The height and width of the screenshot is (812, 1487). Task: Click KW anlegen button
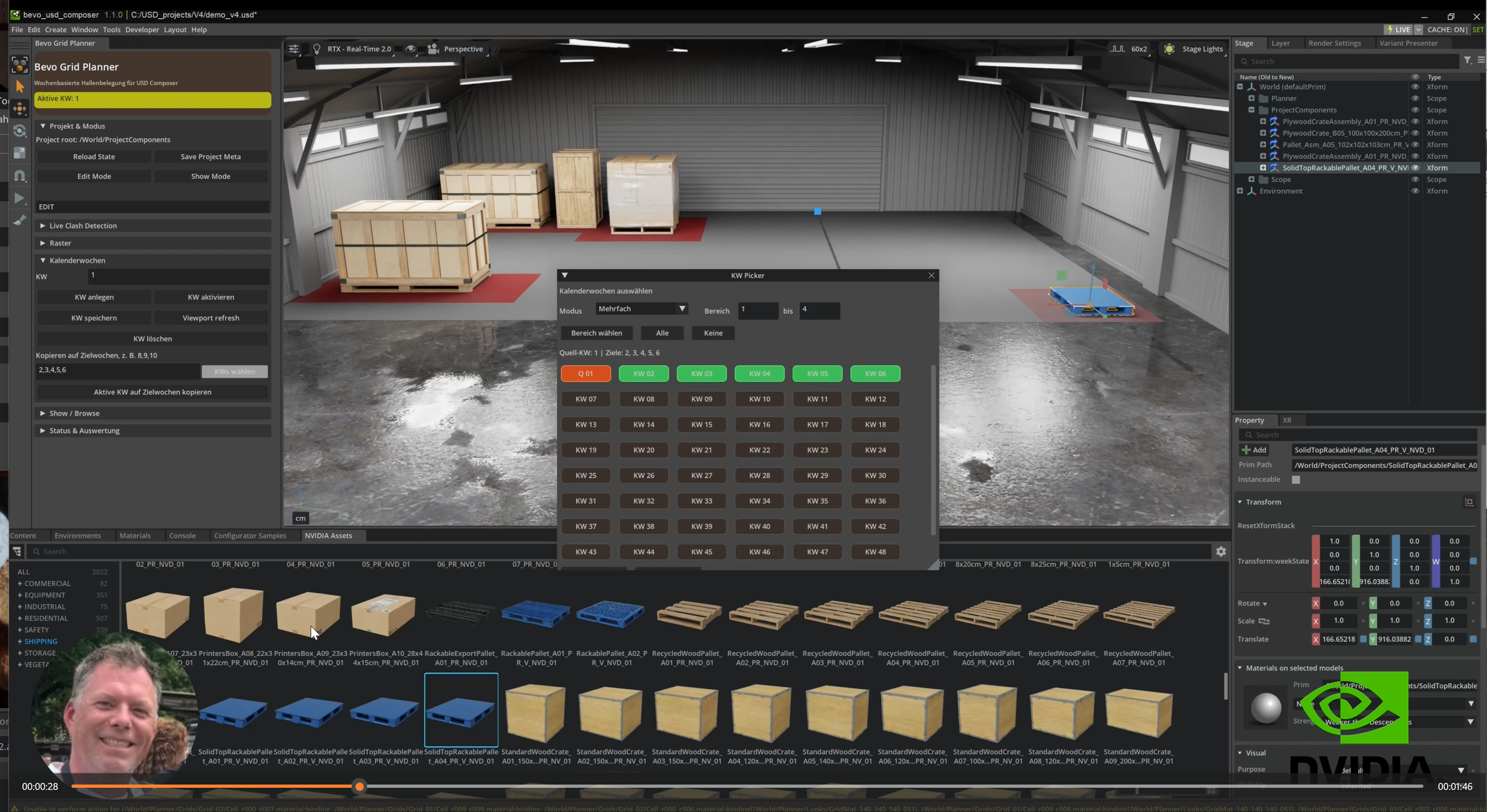click(x=94, y=297)
